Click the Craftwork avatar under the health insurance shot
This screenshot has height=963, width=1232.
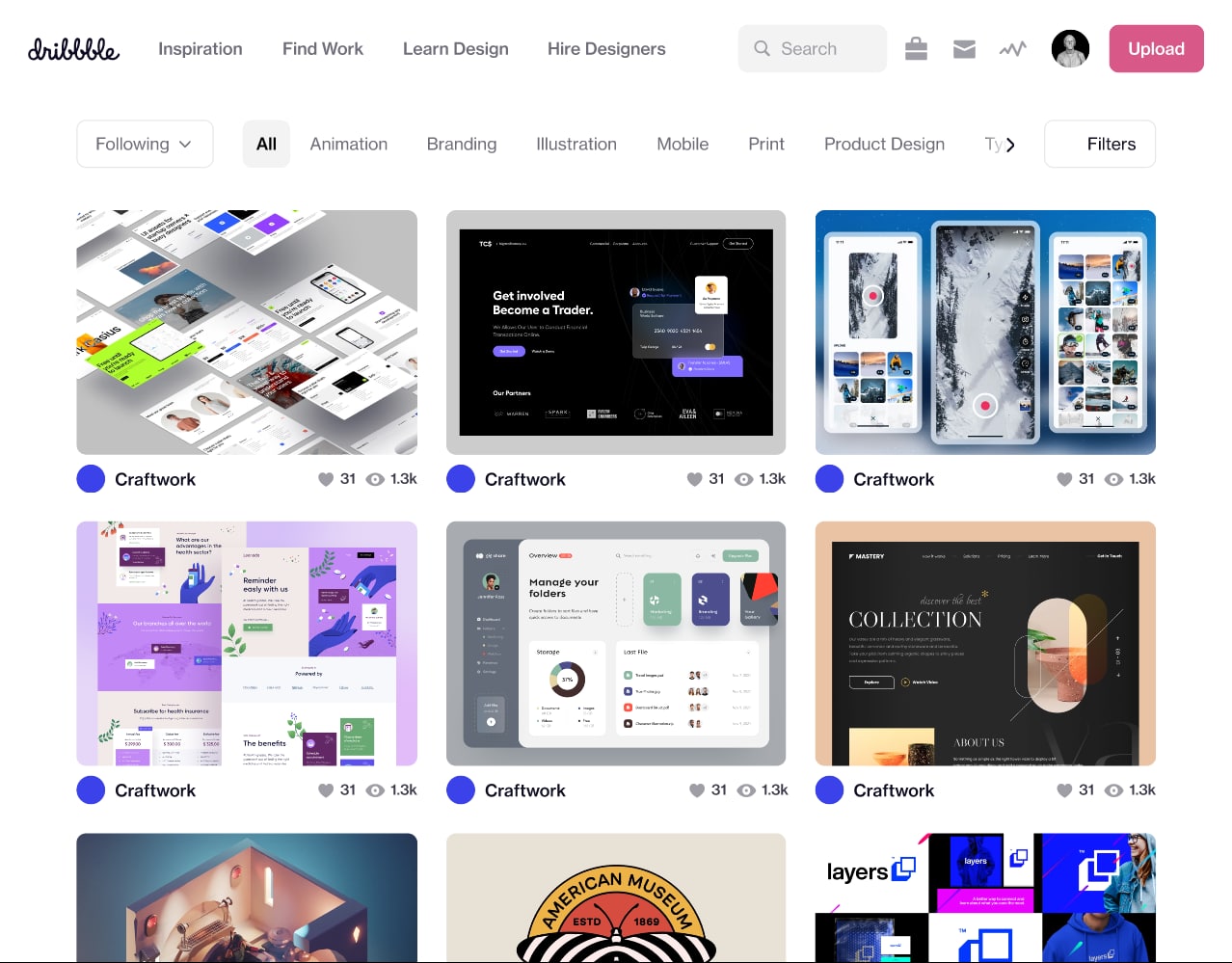[x=91, y=790]
